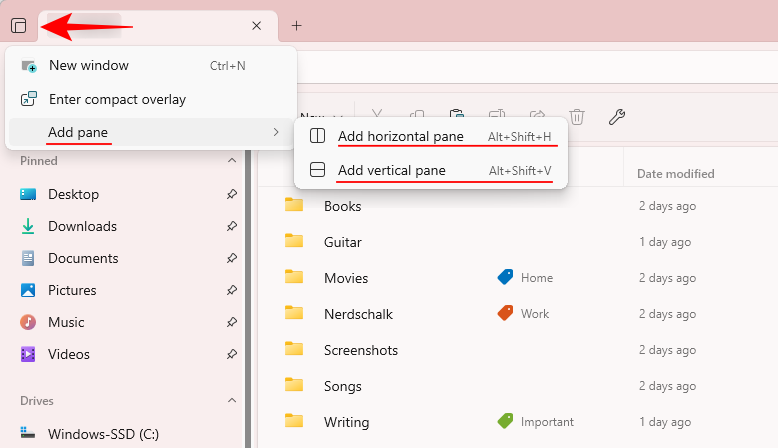Viewport: 778px width, 448px height.
Task: Choose Add vertical pane
Action: (x=391, y=170)
